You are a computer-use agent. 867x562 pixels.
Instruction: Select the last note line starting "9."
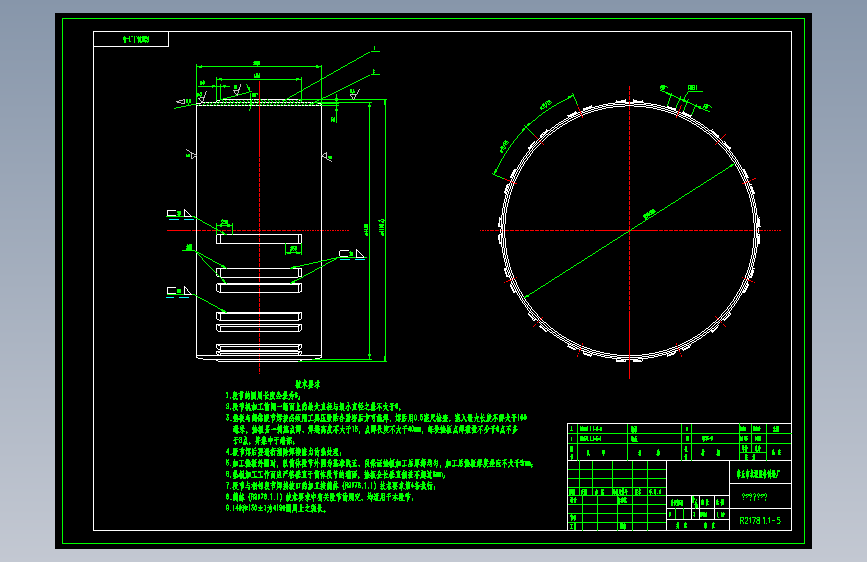click(x=276, y=508)
